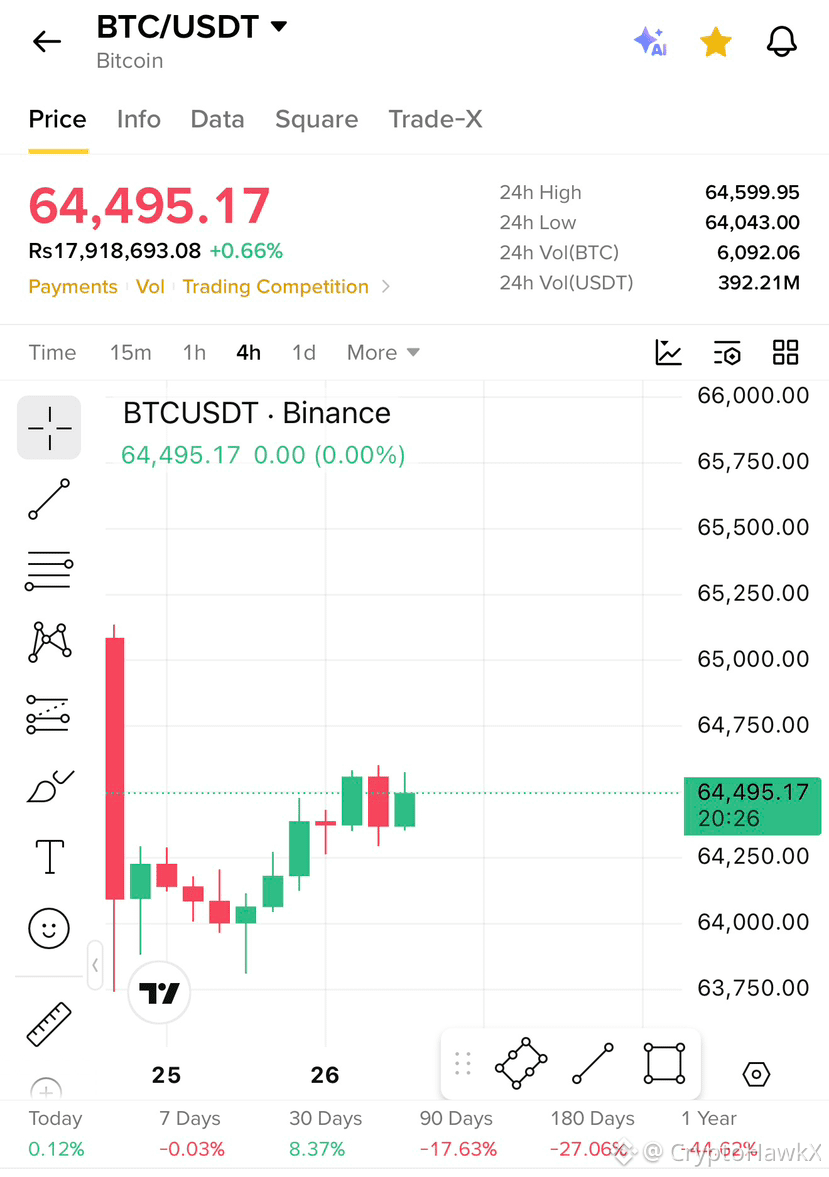
Task: Open the chart type line icon
Action: tap(668, 352)
